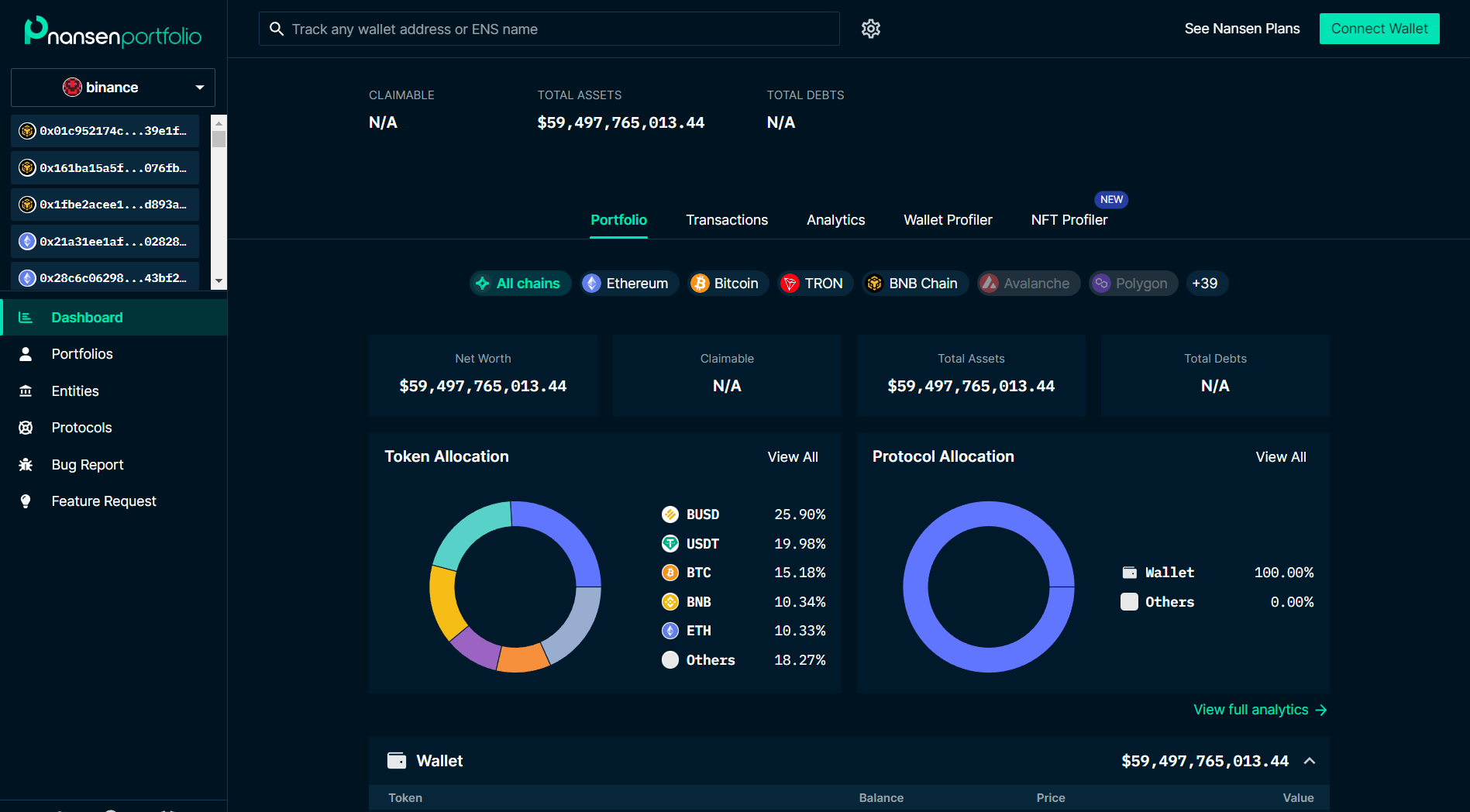Select wallet 0x28c6c06298...43bf2
This screenshot has height=812, width=1470.
(105, 277)
